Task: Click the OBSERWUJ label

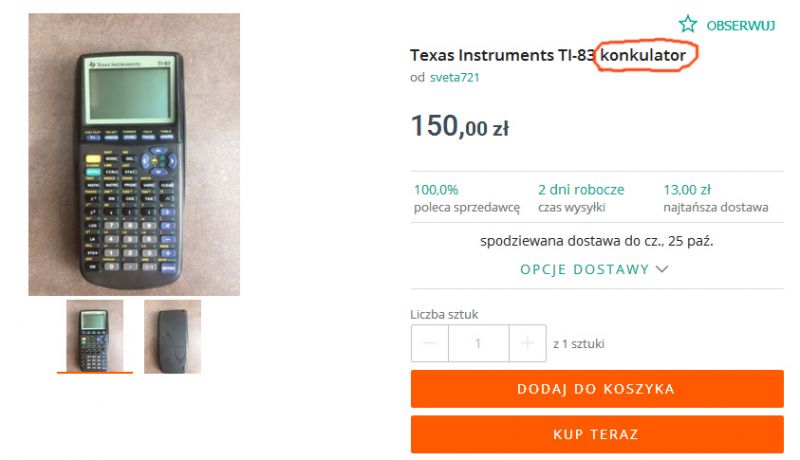Action: 740,25
